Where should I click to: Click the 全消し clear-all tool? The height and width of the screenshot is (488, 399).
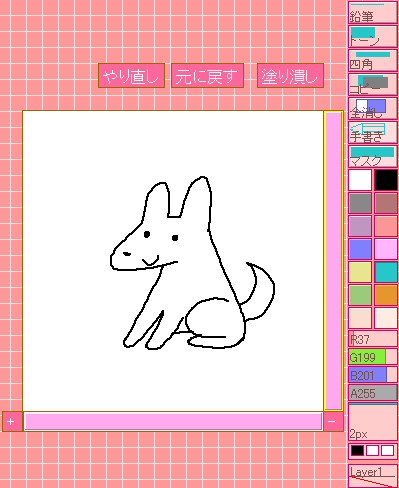click(373, 109)
